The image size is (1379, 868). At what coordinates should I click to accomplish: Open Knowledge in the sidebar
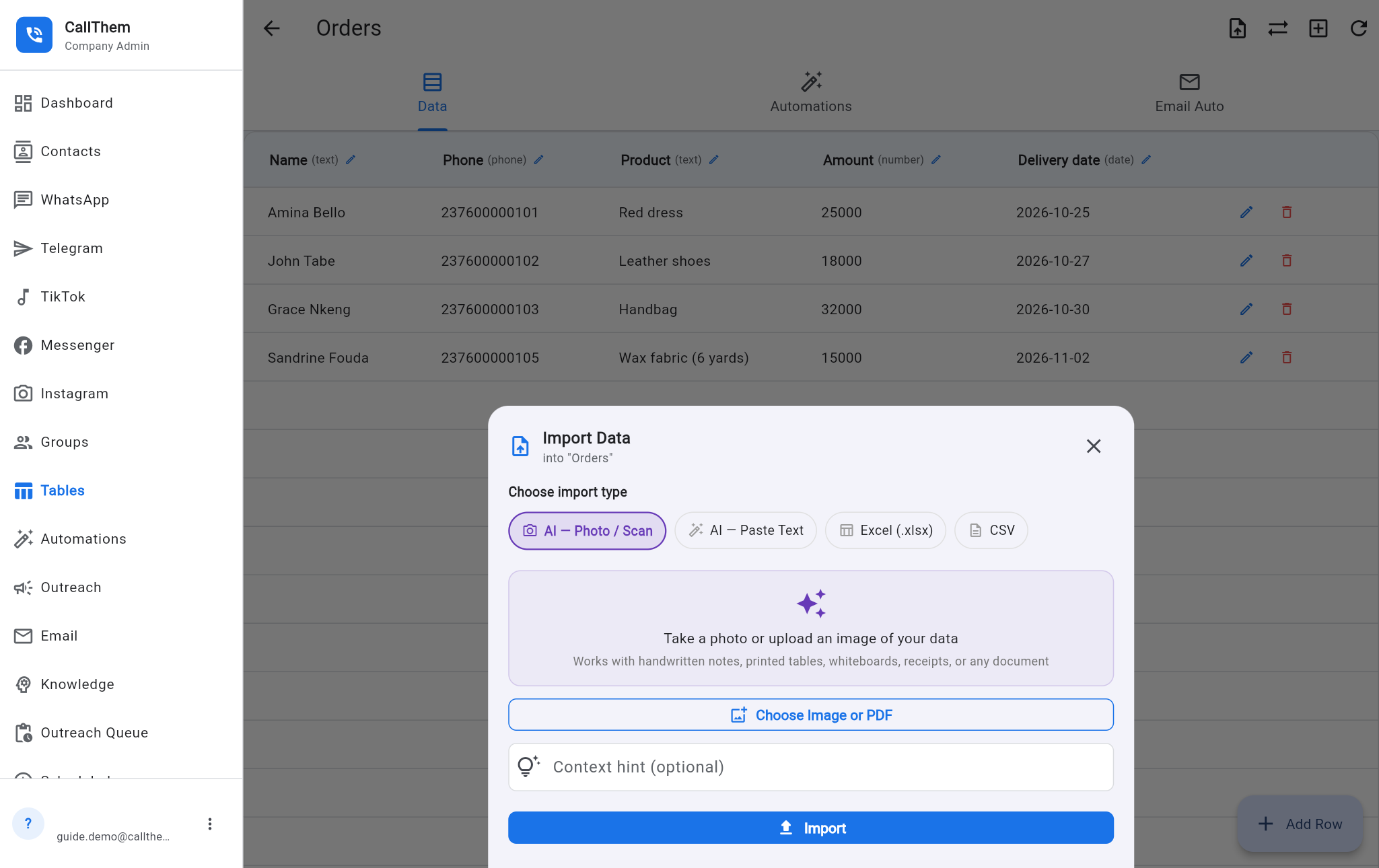pyautogui.click(x=121, y=684)
